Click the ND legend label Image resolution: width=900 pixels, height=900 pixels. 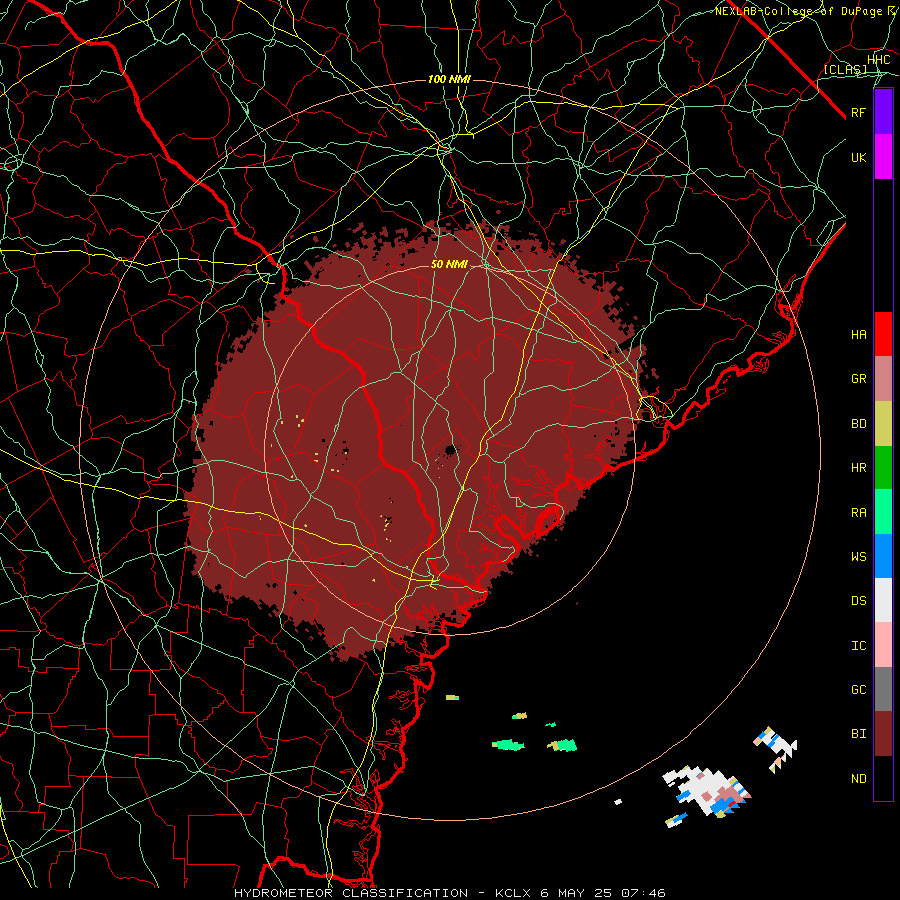coord(858,778)
